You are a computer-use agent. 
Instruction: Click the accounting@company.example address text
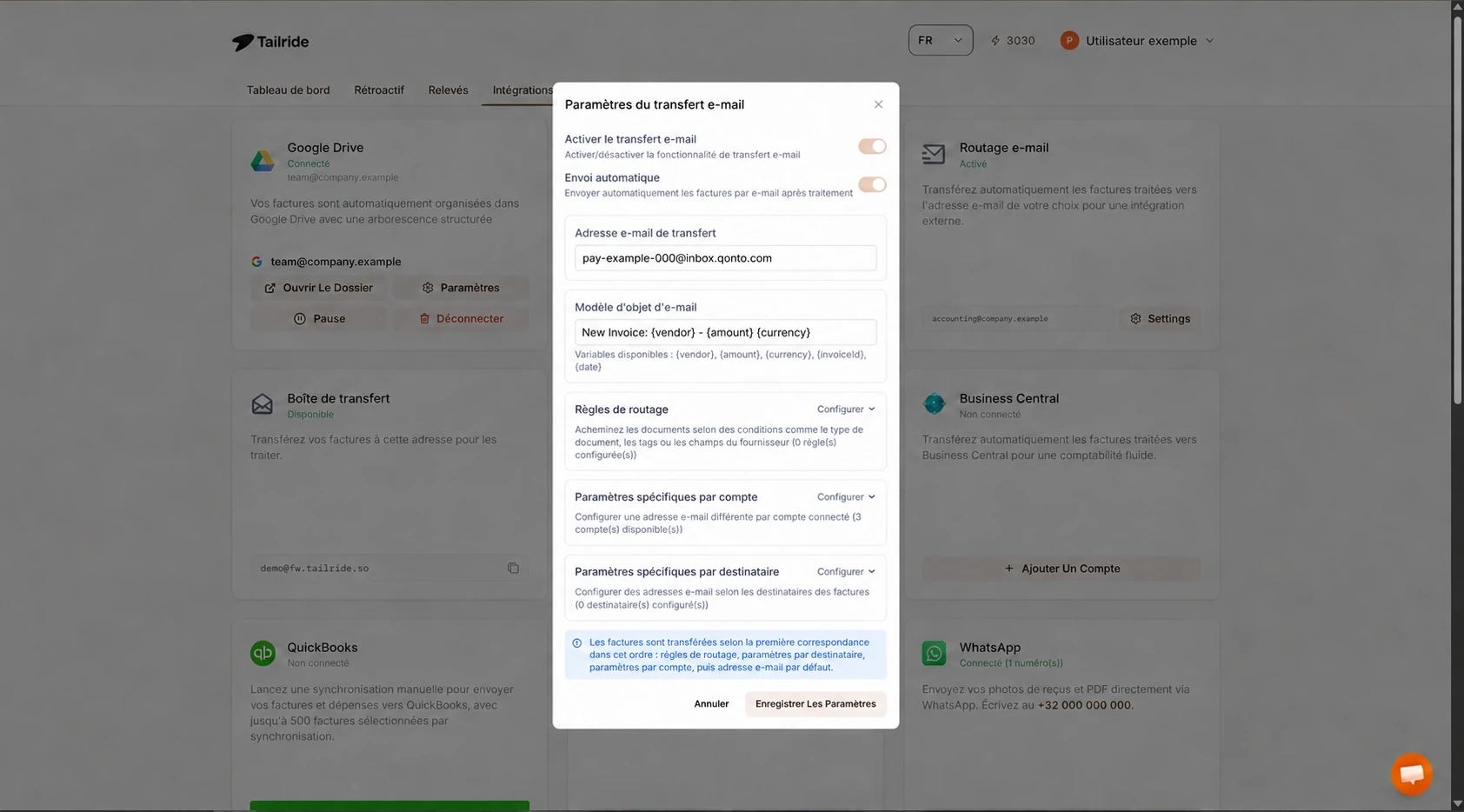[989, 319]
